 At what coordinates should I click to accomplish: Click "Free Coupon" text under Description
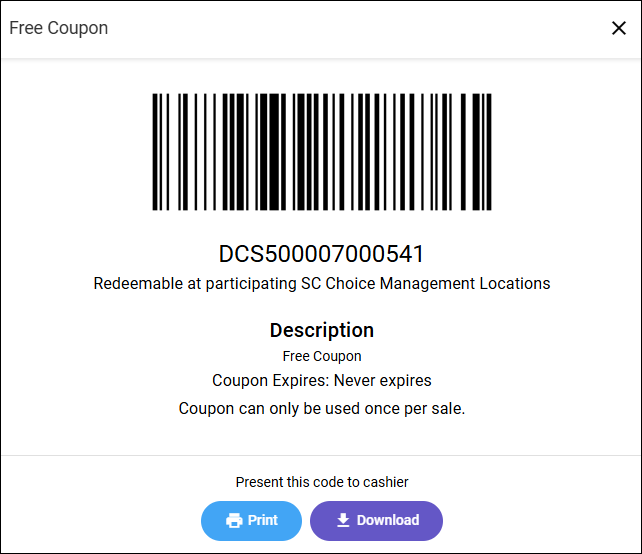click(x=321, y=356)
